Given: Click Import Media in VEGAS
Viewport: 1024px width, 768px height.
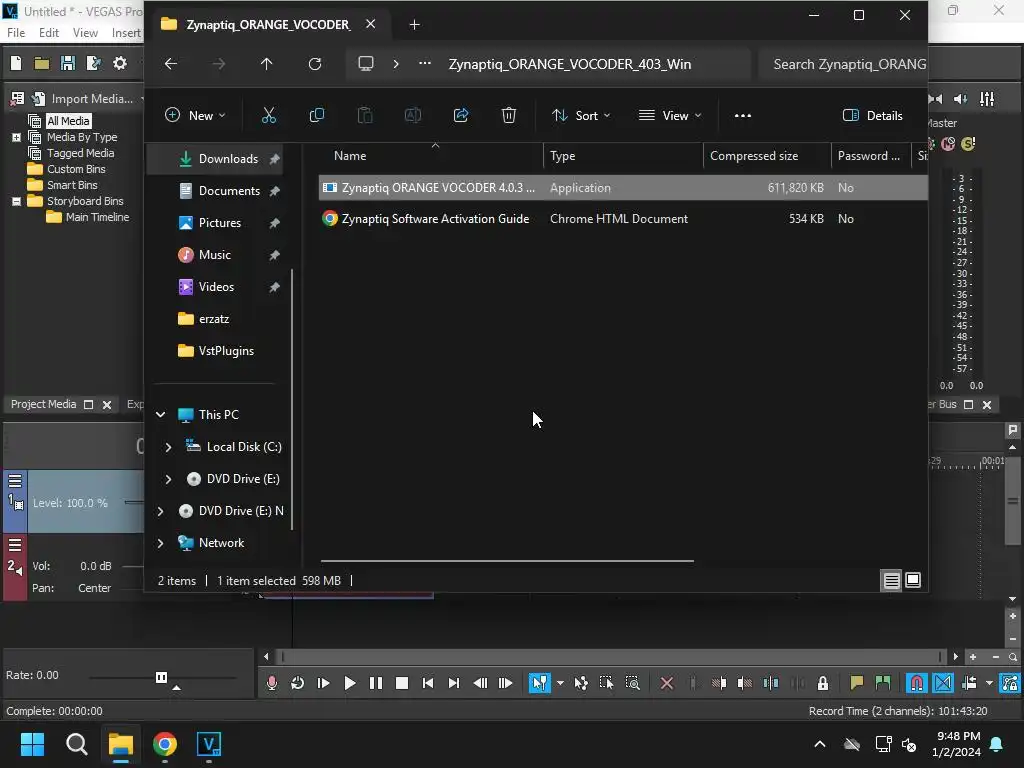Looking at the screenshot, I should [85, 99].
